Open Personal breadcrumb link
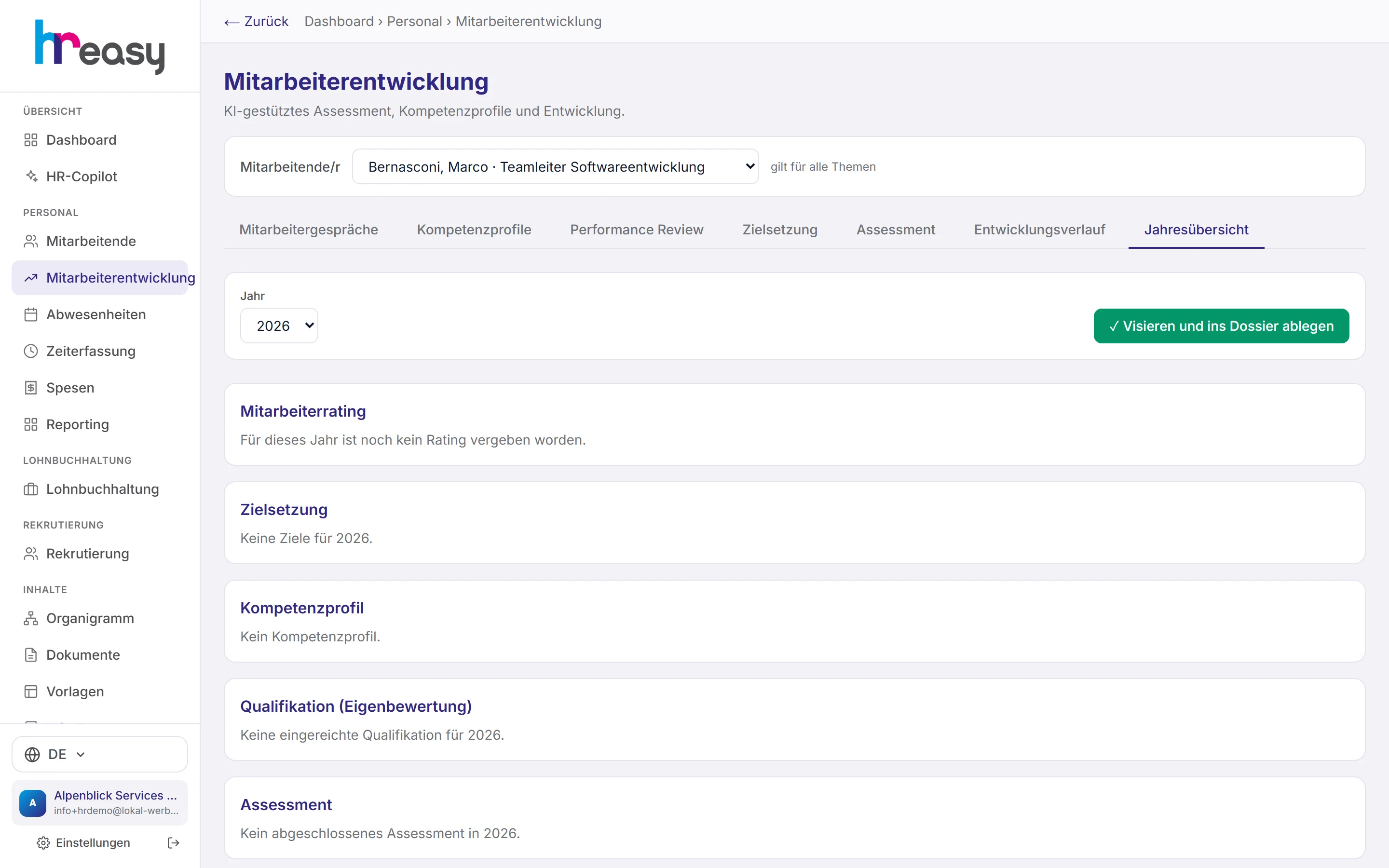Image resolution: width=1389 pixels, height=868 pixels. [x=414, y=21]
